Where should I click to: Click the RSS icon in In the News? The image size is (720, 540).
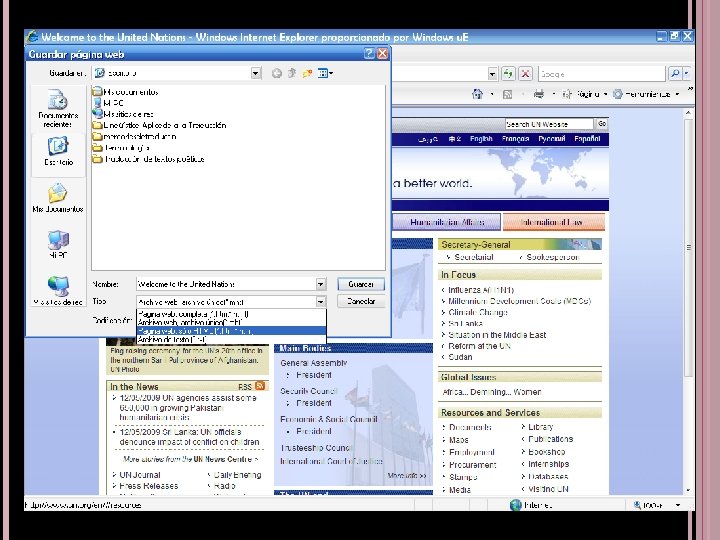click(260, 386)
